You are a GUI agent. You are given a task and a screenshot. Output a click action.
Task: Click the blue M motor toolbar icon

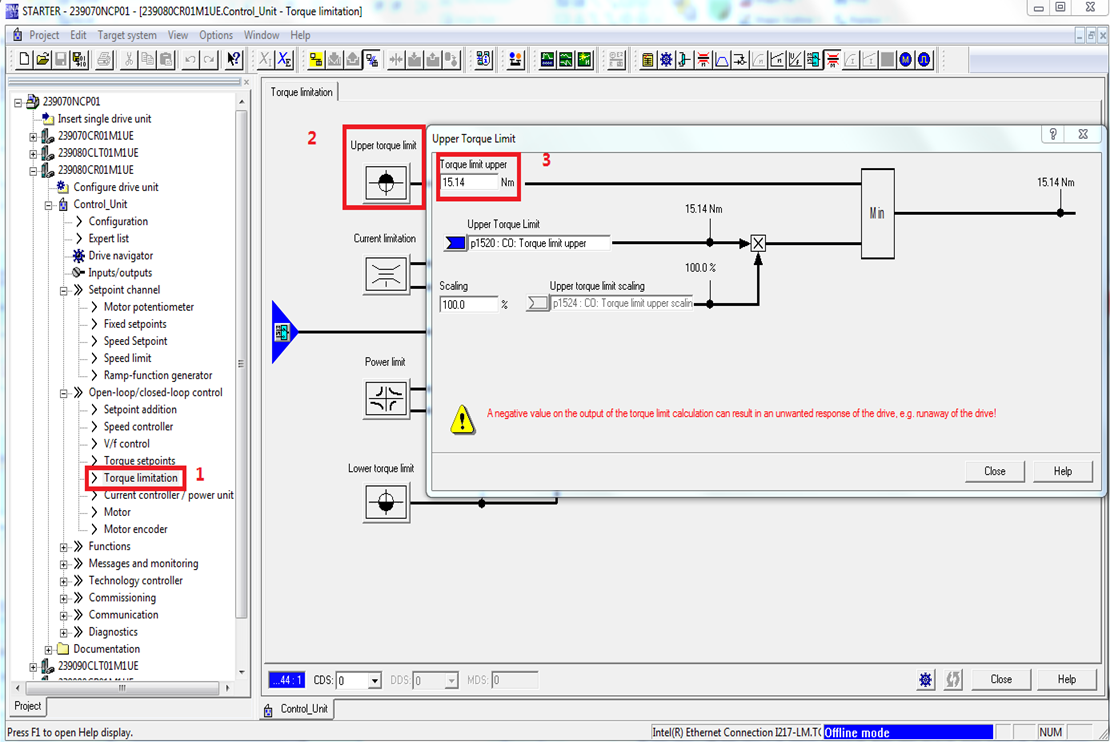(x=906, y=60)
